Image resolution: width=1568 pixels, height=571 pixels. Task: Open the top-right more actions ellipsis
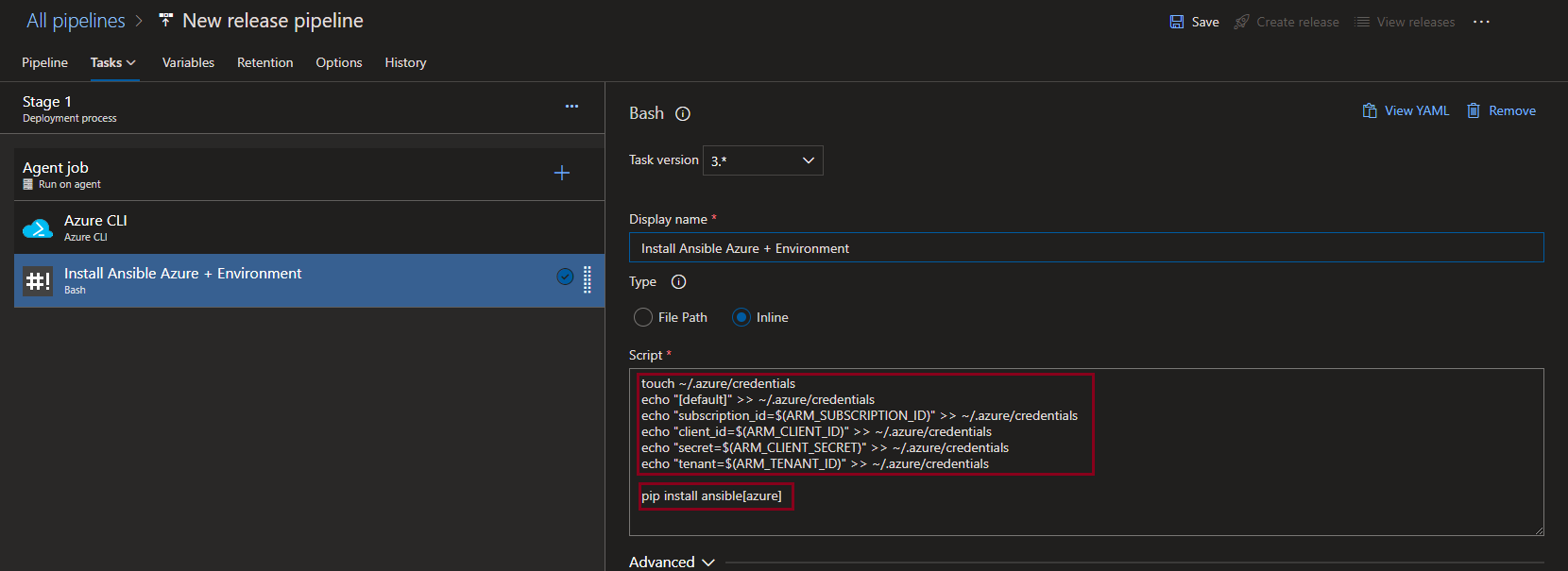(x=1481, y=22)
